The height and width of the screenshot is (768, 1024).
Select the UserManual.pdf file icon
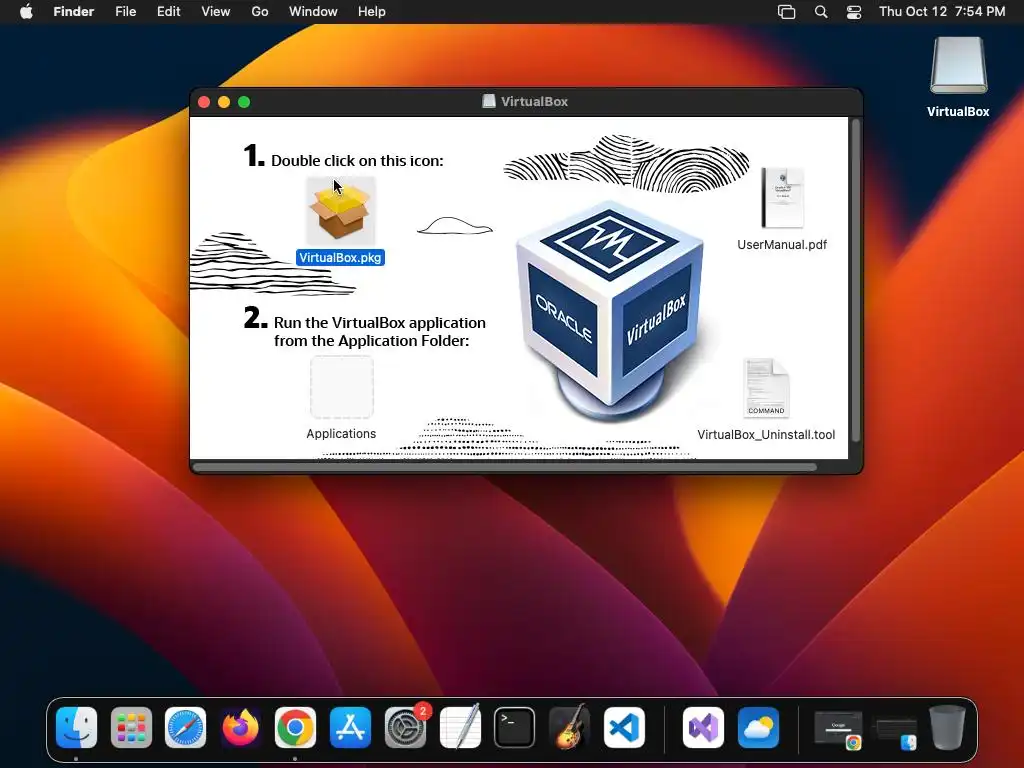tap(782, 198)
